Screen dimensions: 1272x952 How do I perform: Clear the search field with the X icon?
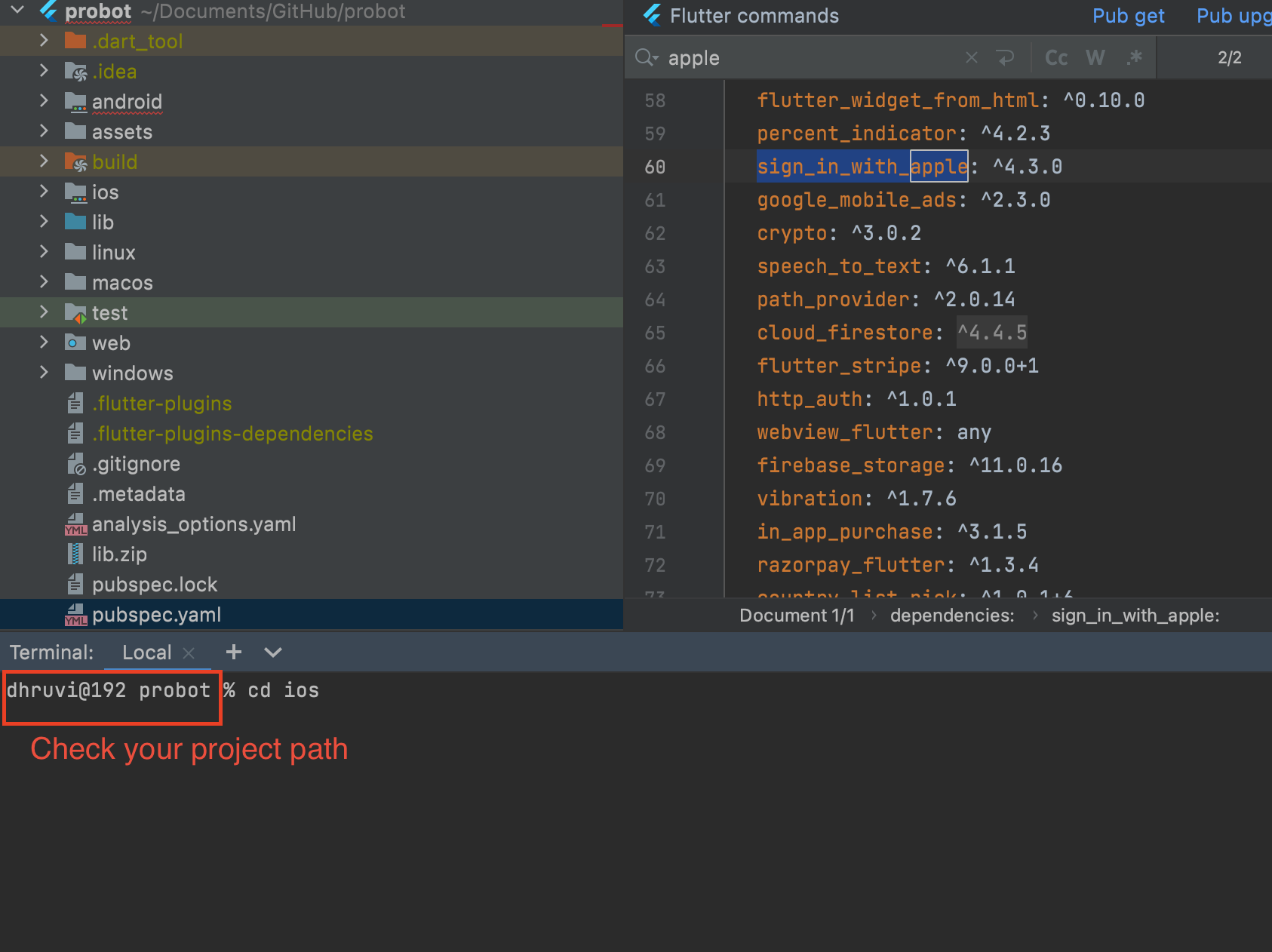(972, 58)
